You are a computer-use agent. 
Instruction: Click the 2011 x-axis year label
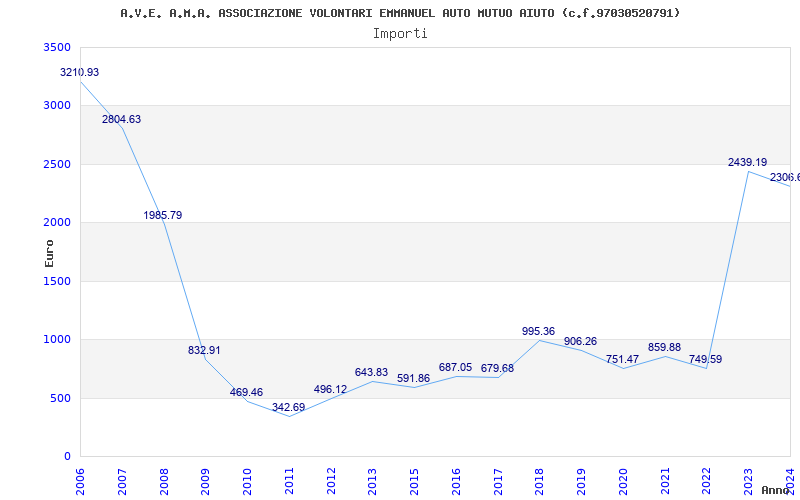(x=289, y=481)
